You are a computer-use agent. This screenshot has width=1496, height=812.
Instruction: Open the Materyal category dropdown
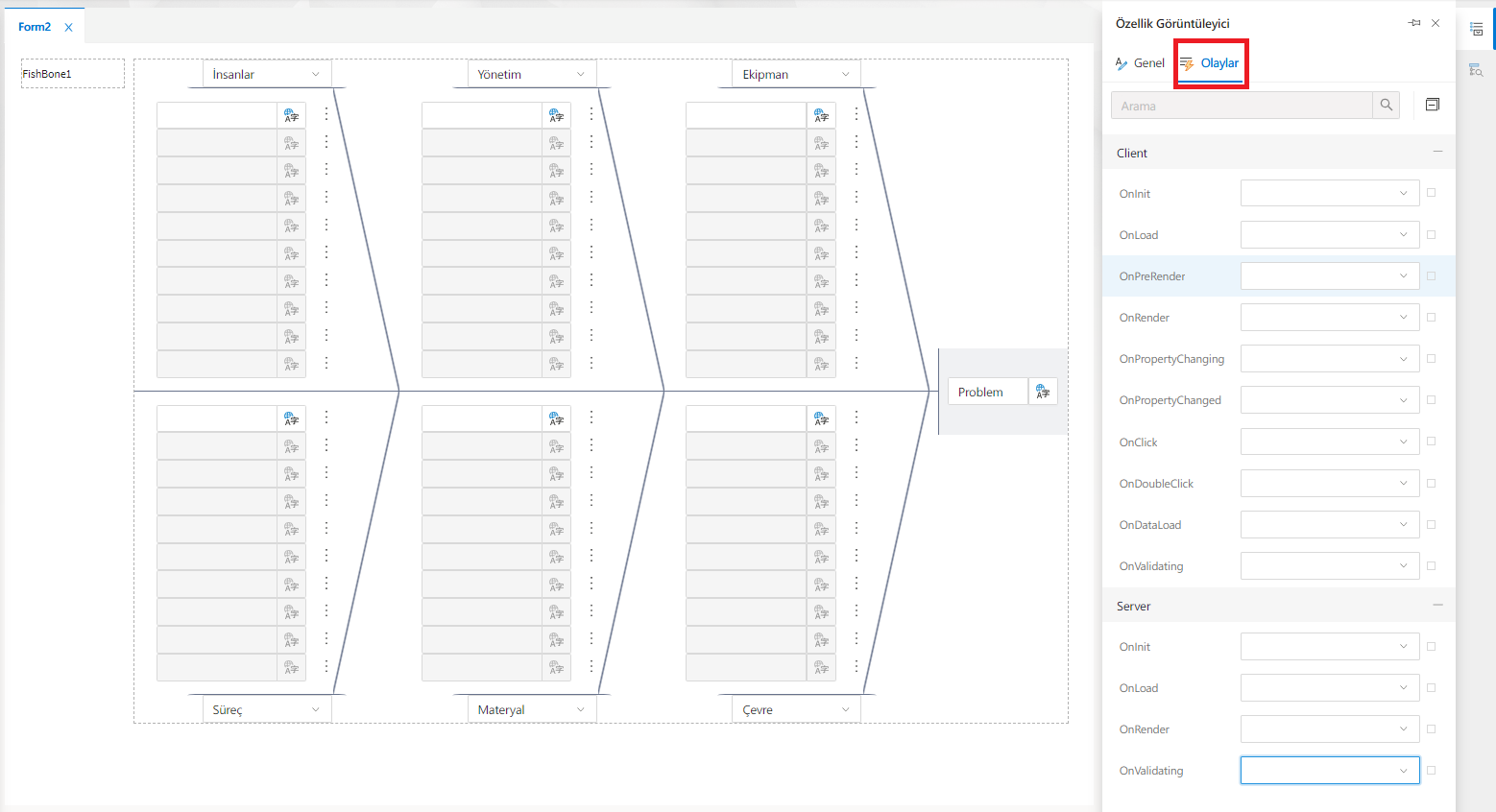pyautogui.click(x=532, y=709)
